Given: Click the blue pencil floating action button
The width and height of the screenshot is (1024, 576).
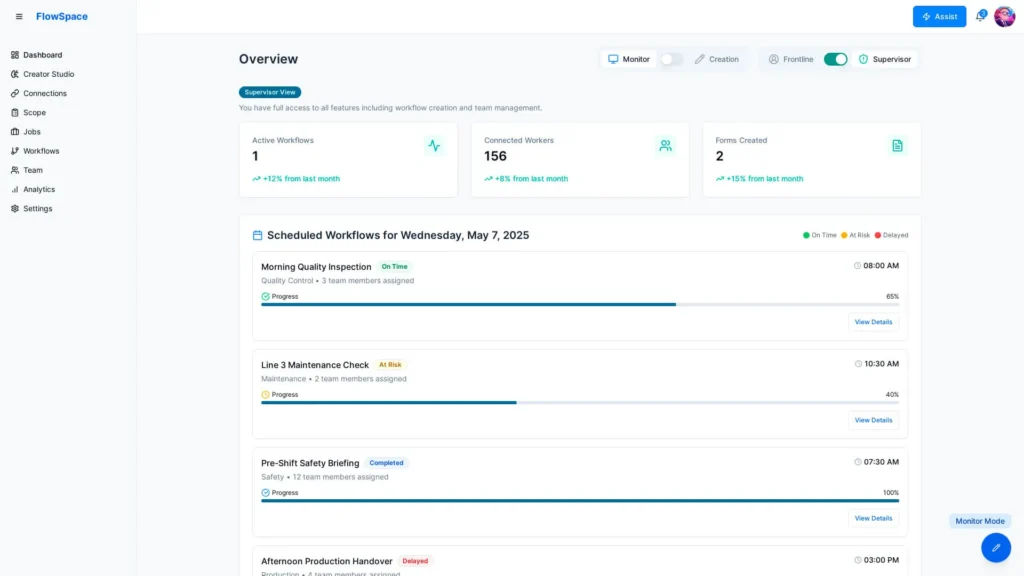Looking at the screenshot, I should [x=995, y=547].
